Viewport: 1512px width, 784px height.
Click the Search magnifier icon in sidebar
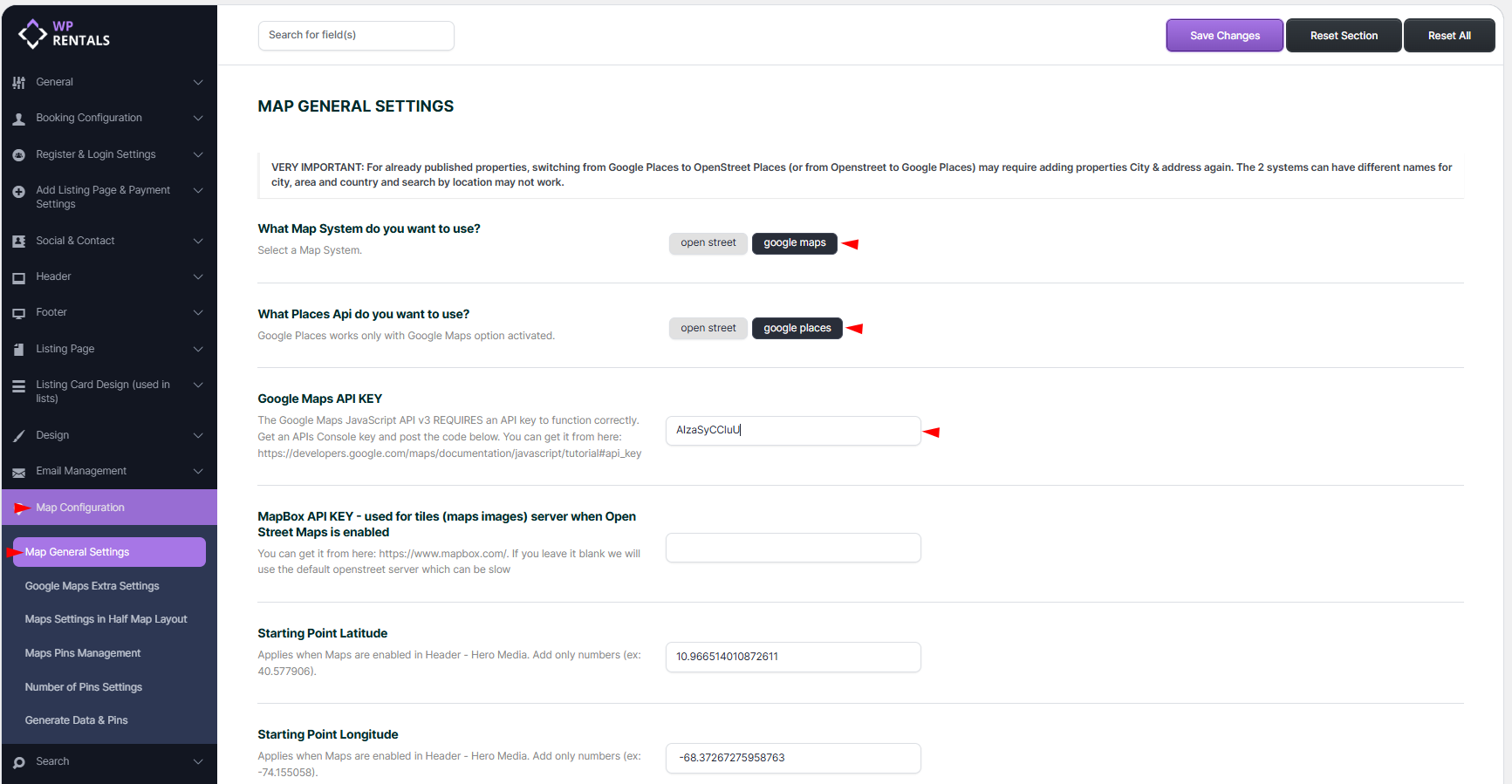pos(18,762)
